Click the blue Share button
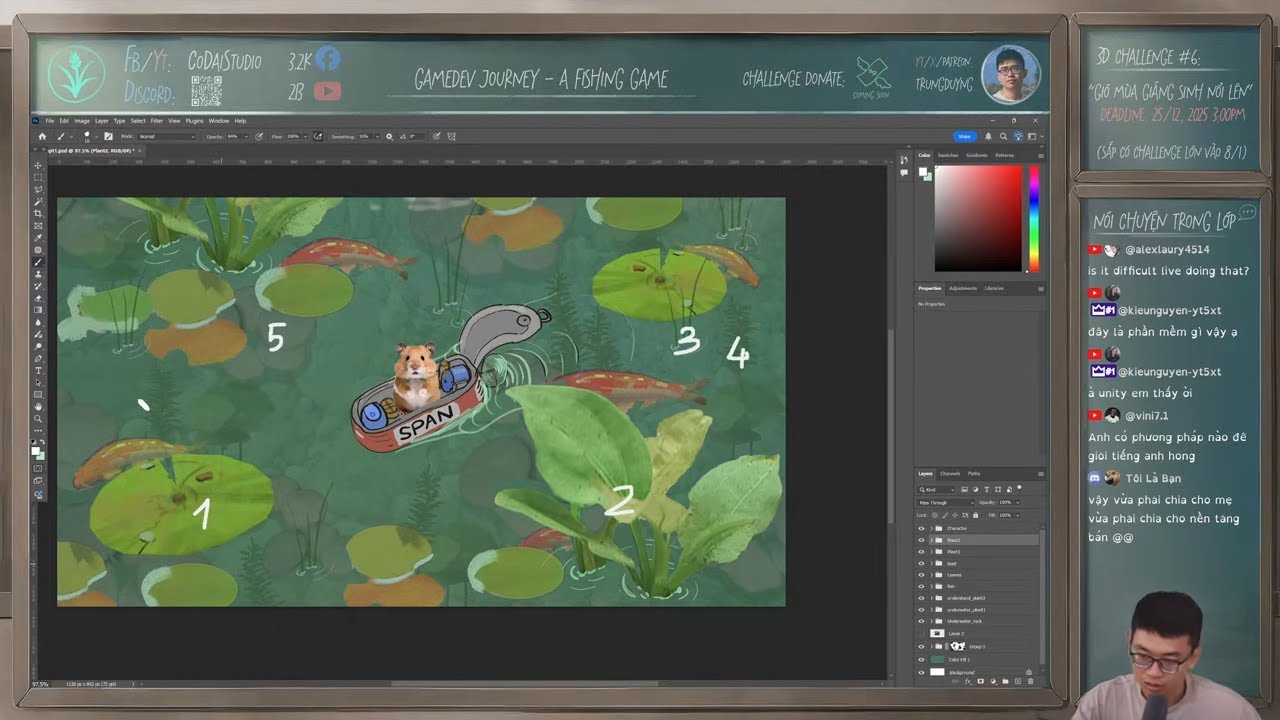This screenshot has height=720, width=1280. coord(964,136)
